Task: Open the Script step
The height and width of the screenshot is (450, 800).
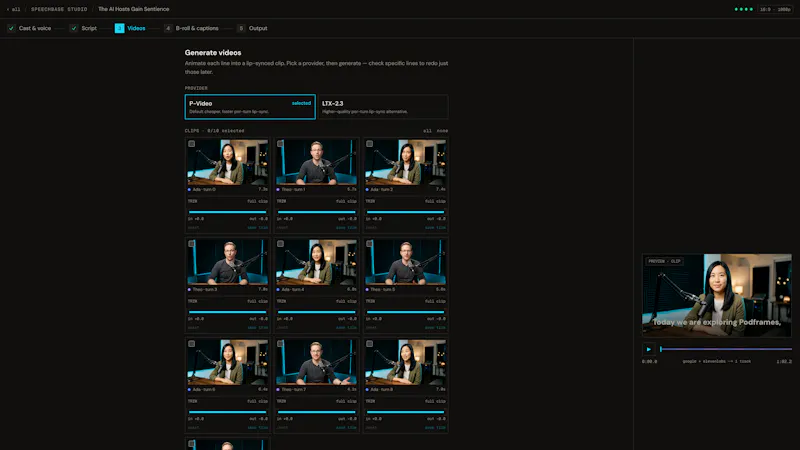Action: (x=84, y=28)
